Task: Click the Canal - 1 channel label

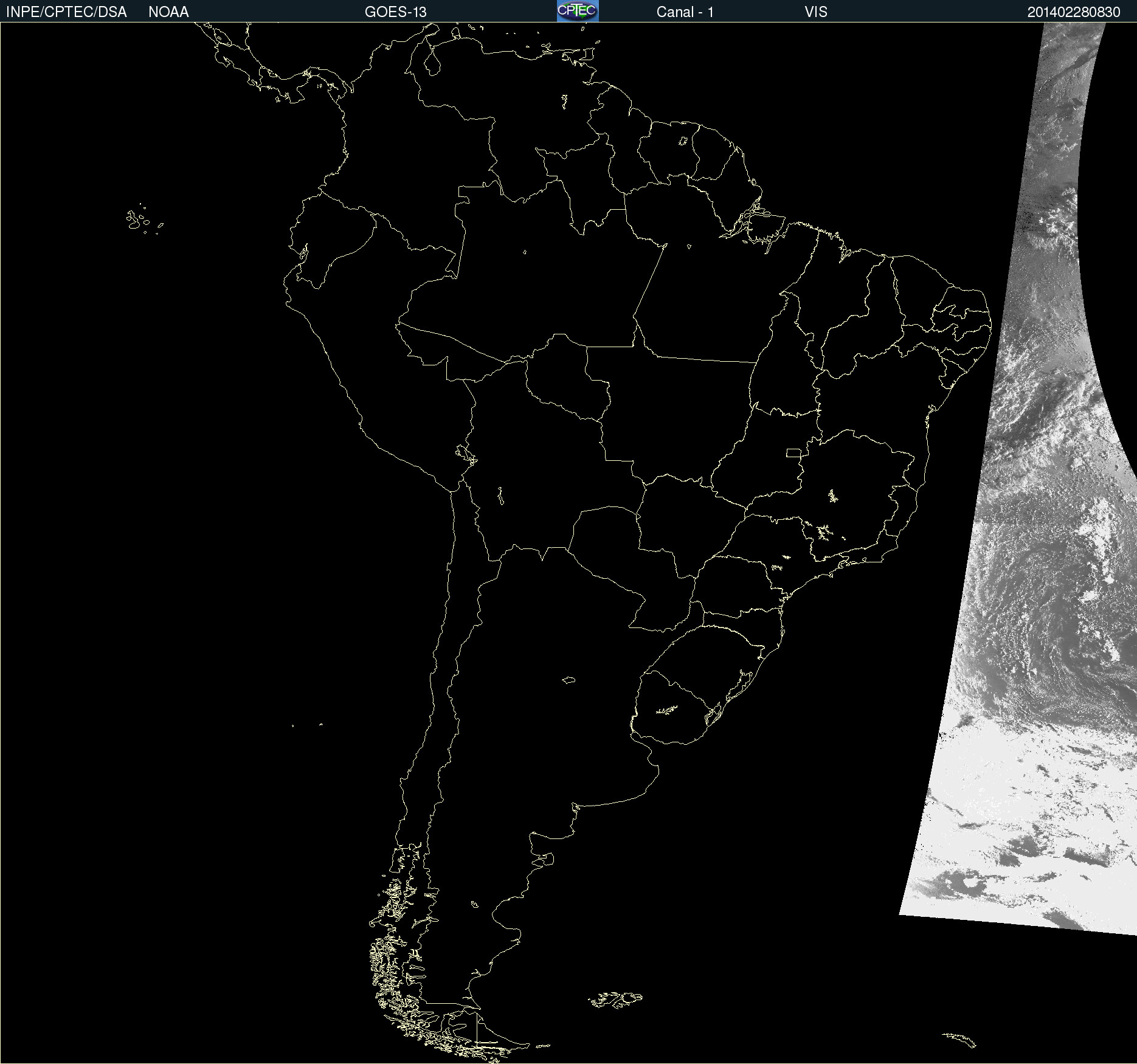Action: click(x=685, y=12)
